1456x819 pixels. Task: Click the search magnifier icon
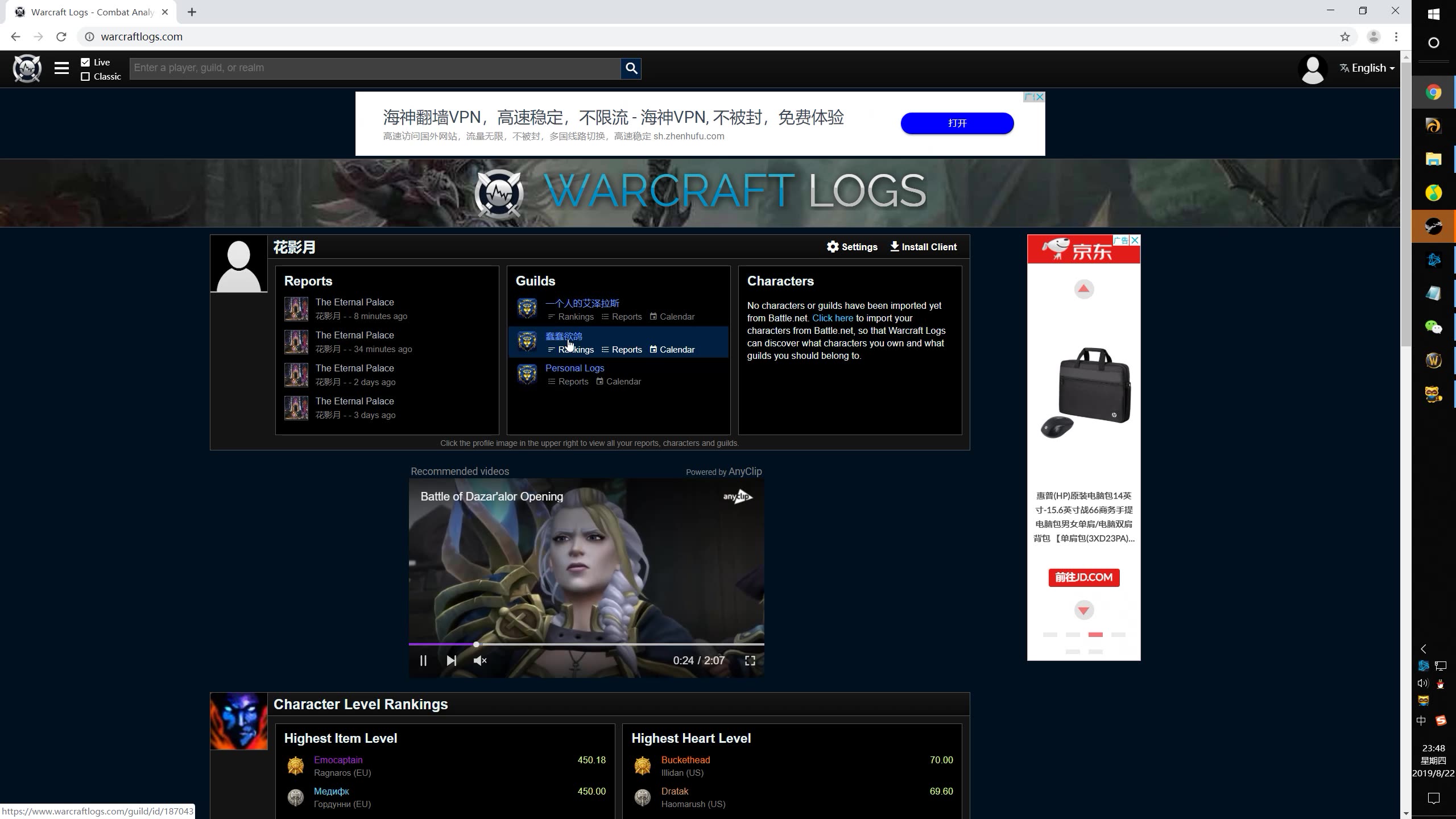coord(632,67)
